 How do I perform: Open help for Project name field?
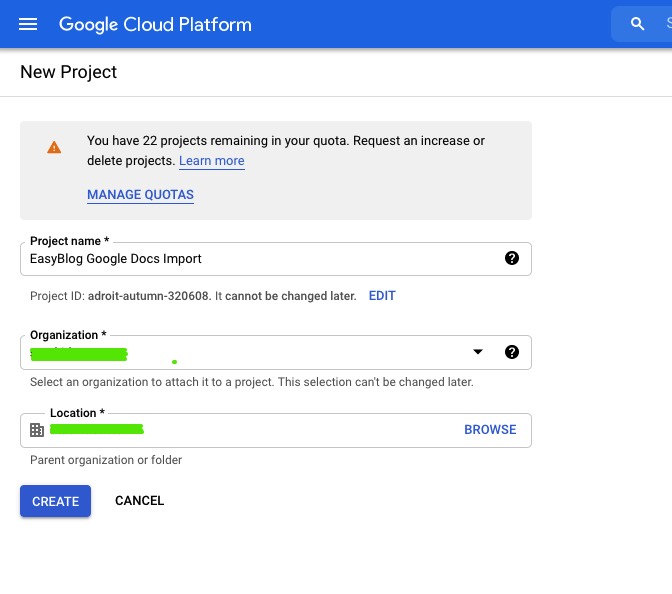[512, 258]
